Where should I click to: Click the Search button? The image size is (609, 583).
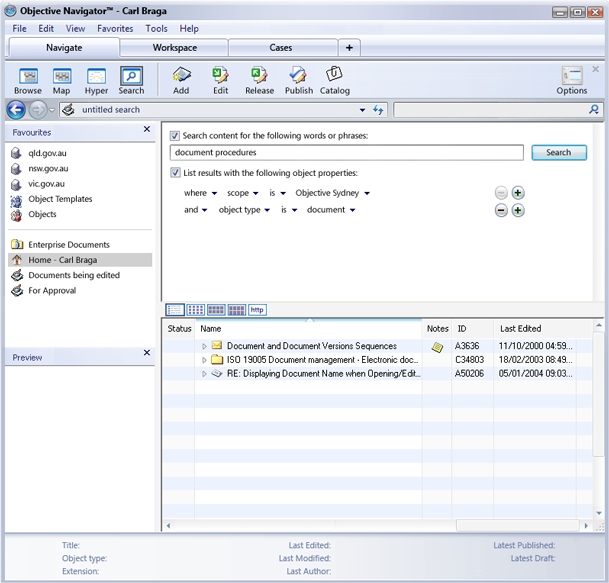(x=559, y=153)
